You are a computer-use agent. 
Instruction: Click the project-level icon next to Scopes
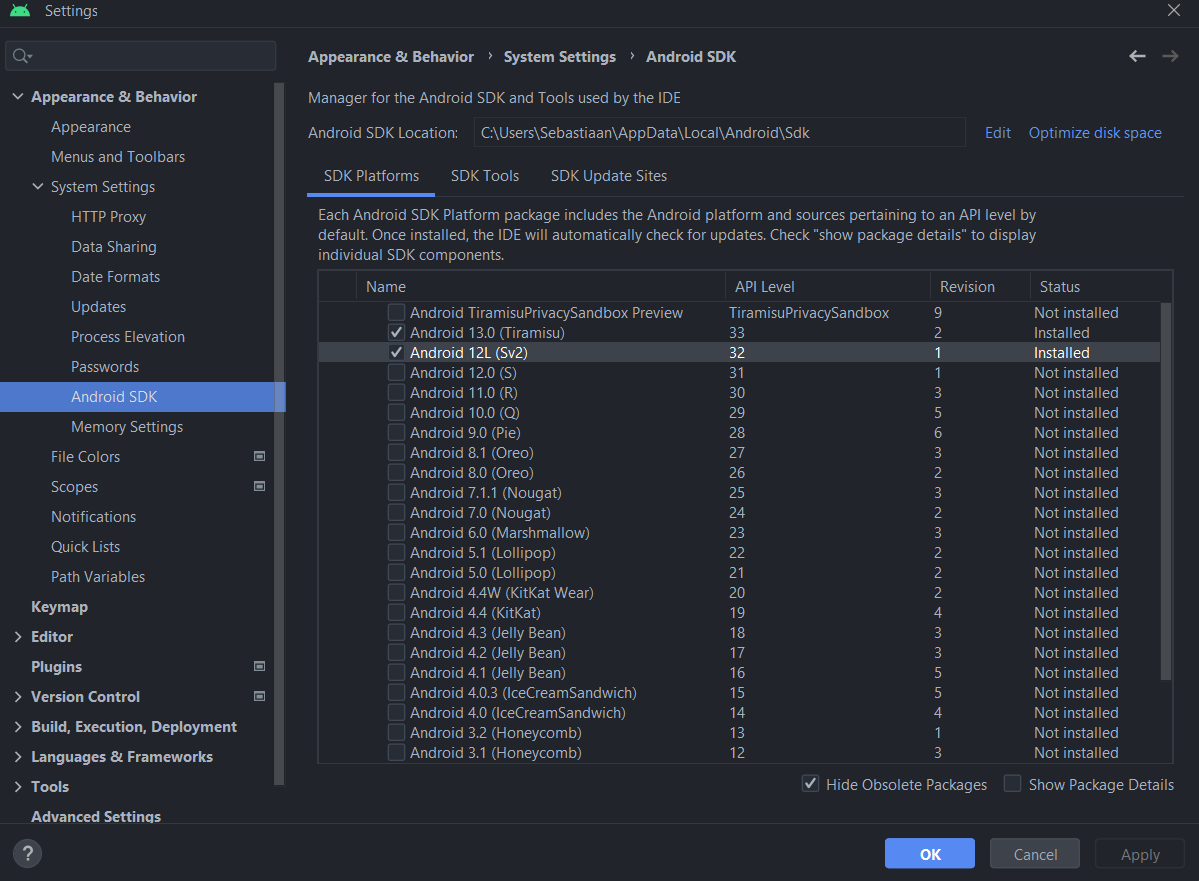(259, 487)
